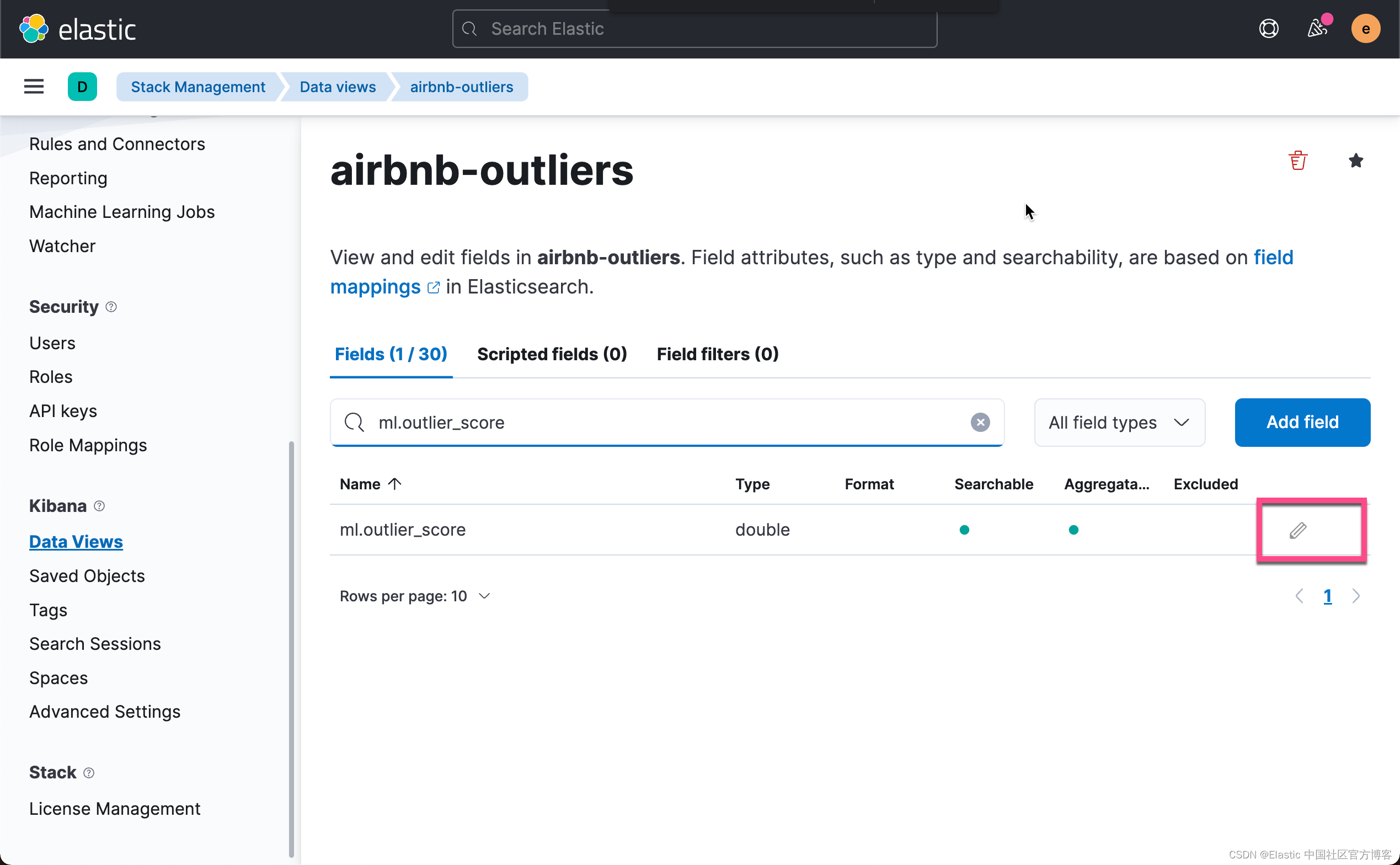Open Tags in sidebar
This screenshot has height=865, width=1400.
[48, 610]
